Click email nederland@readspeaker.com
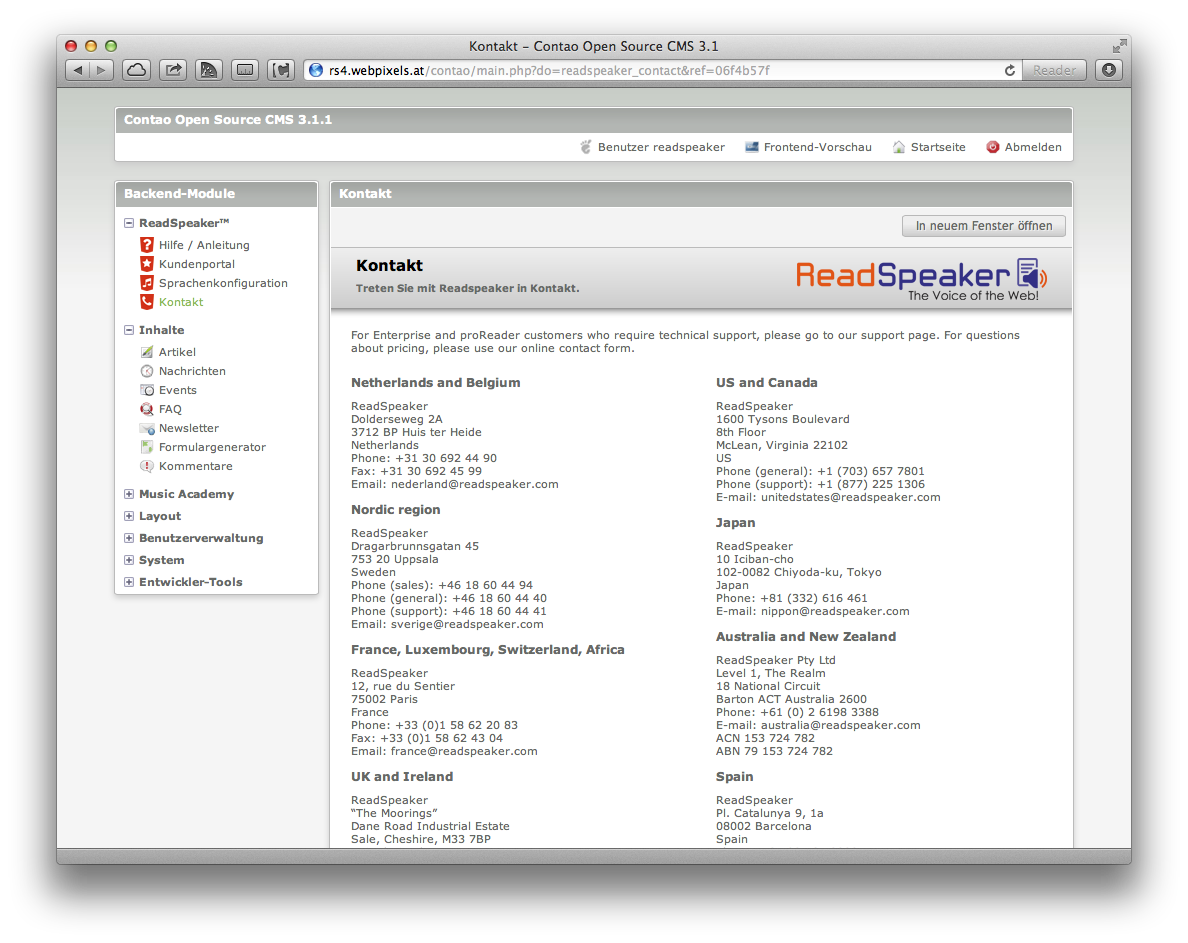 coord(474,484)
